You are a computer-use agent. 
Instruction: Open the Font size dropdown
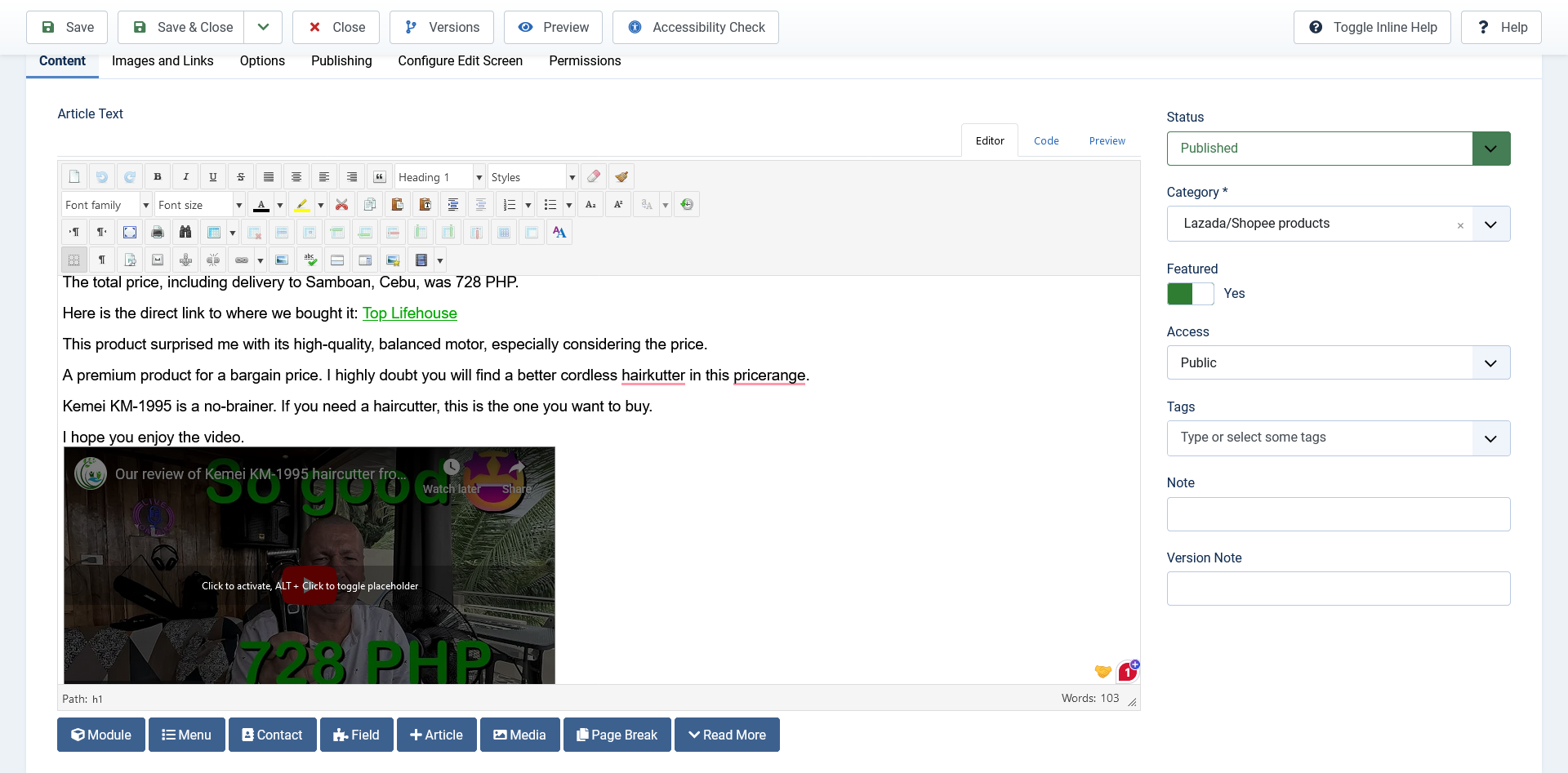click(200, 205)
